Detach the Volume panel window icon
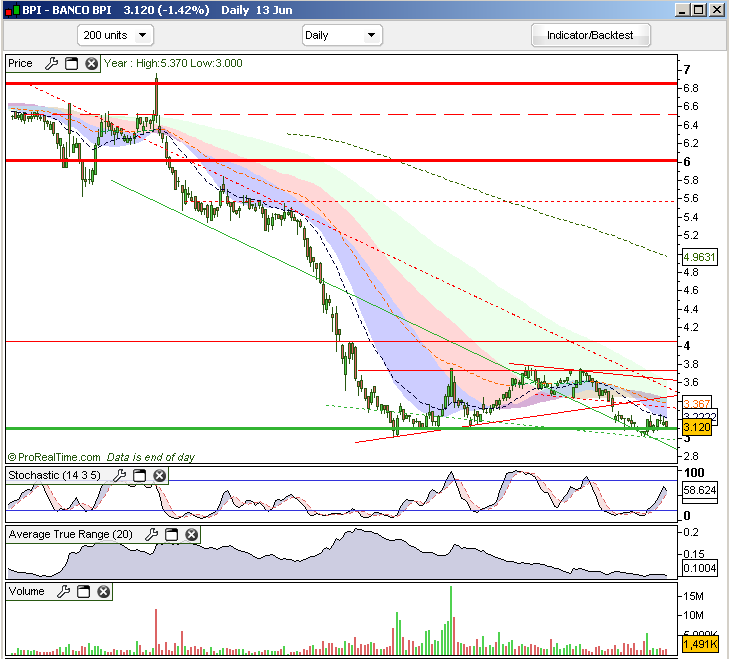This screenshot has height=659, width=729. [x=84, y=592]
